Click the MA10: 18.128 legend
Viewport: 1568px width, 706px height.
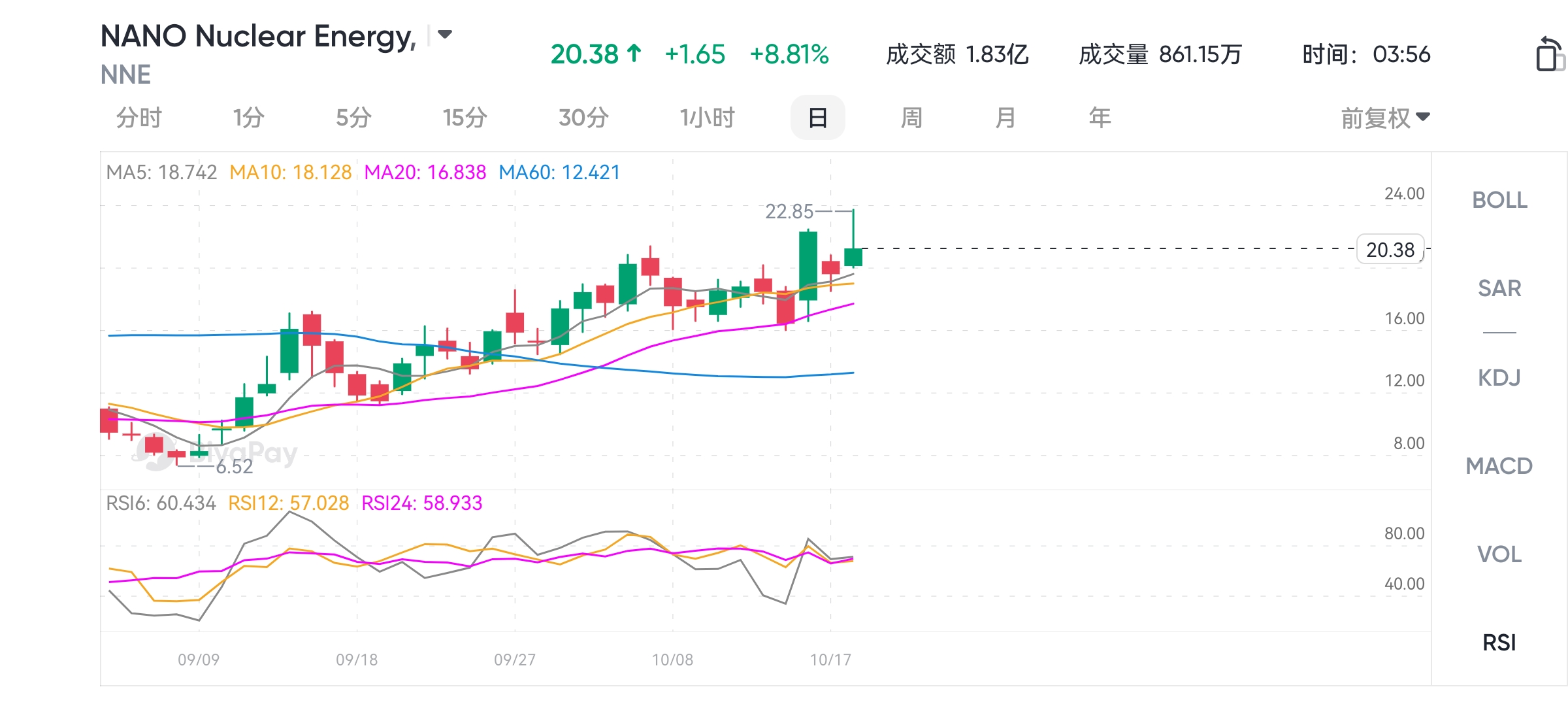(x=291, y=172)
